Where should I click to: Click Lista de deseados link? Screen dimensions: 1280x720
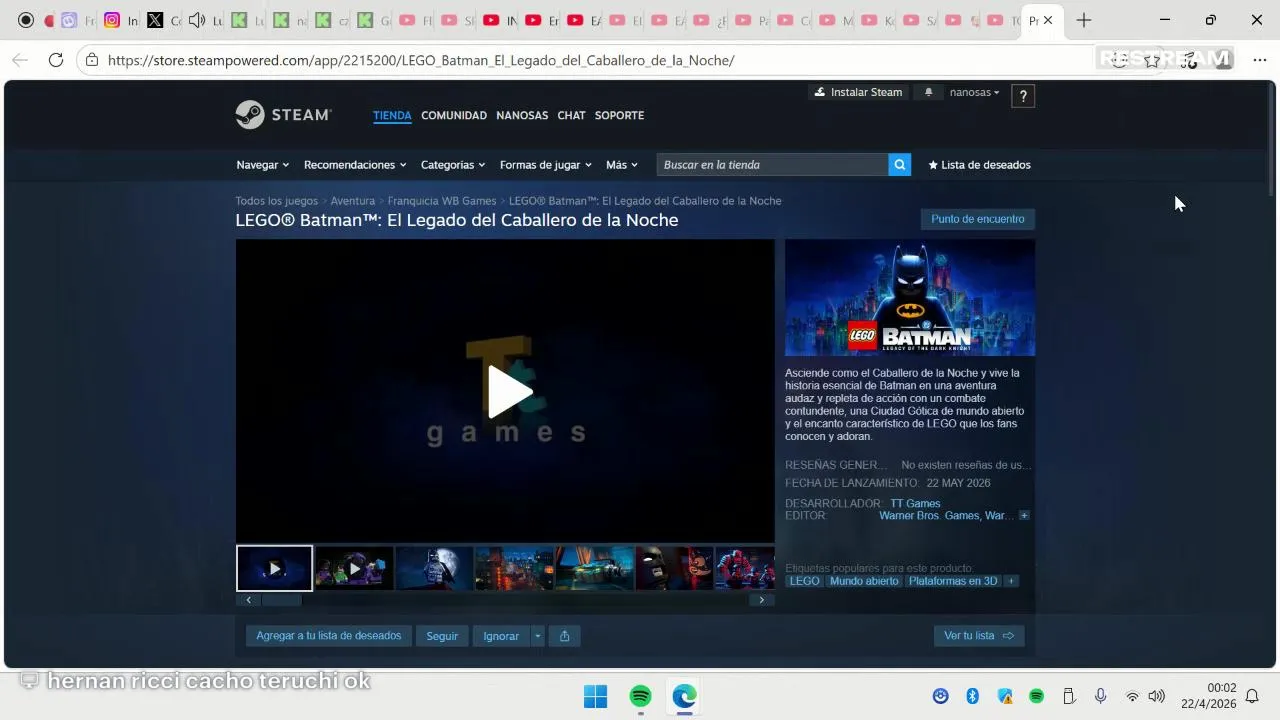pyautogui.click(x=979, y=165)
